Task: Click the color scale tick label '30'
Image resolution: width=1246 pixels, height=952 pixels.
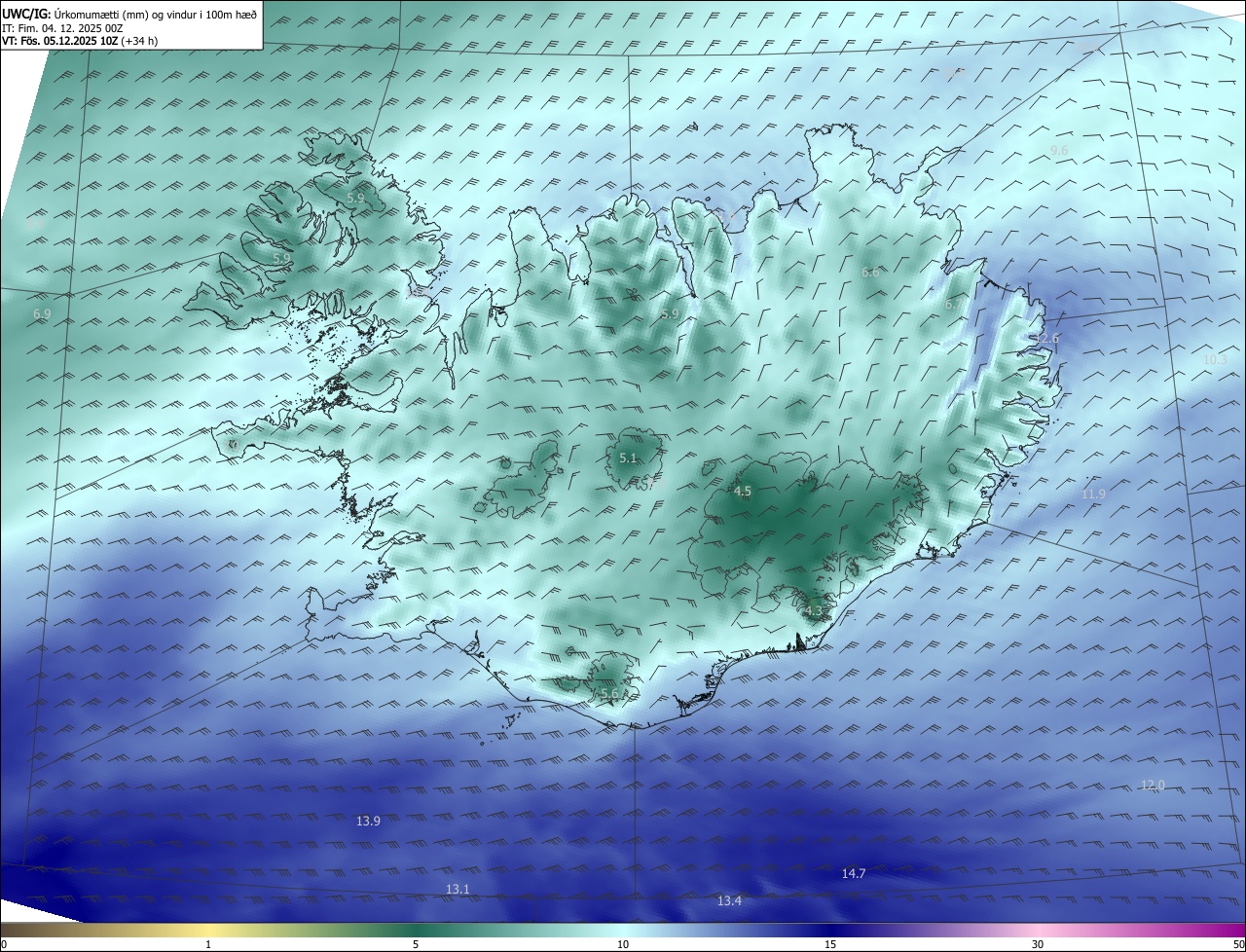Action: pos(1038,944)
